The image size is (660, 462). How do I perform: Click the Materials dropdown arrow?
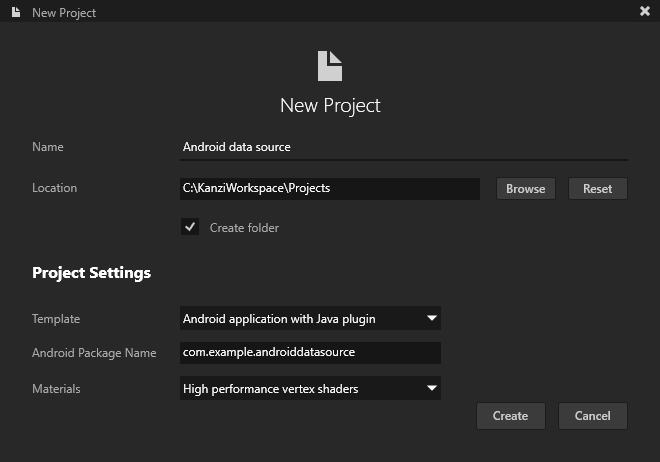coord(431,388)
